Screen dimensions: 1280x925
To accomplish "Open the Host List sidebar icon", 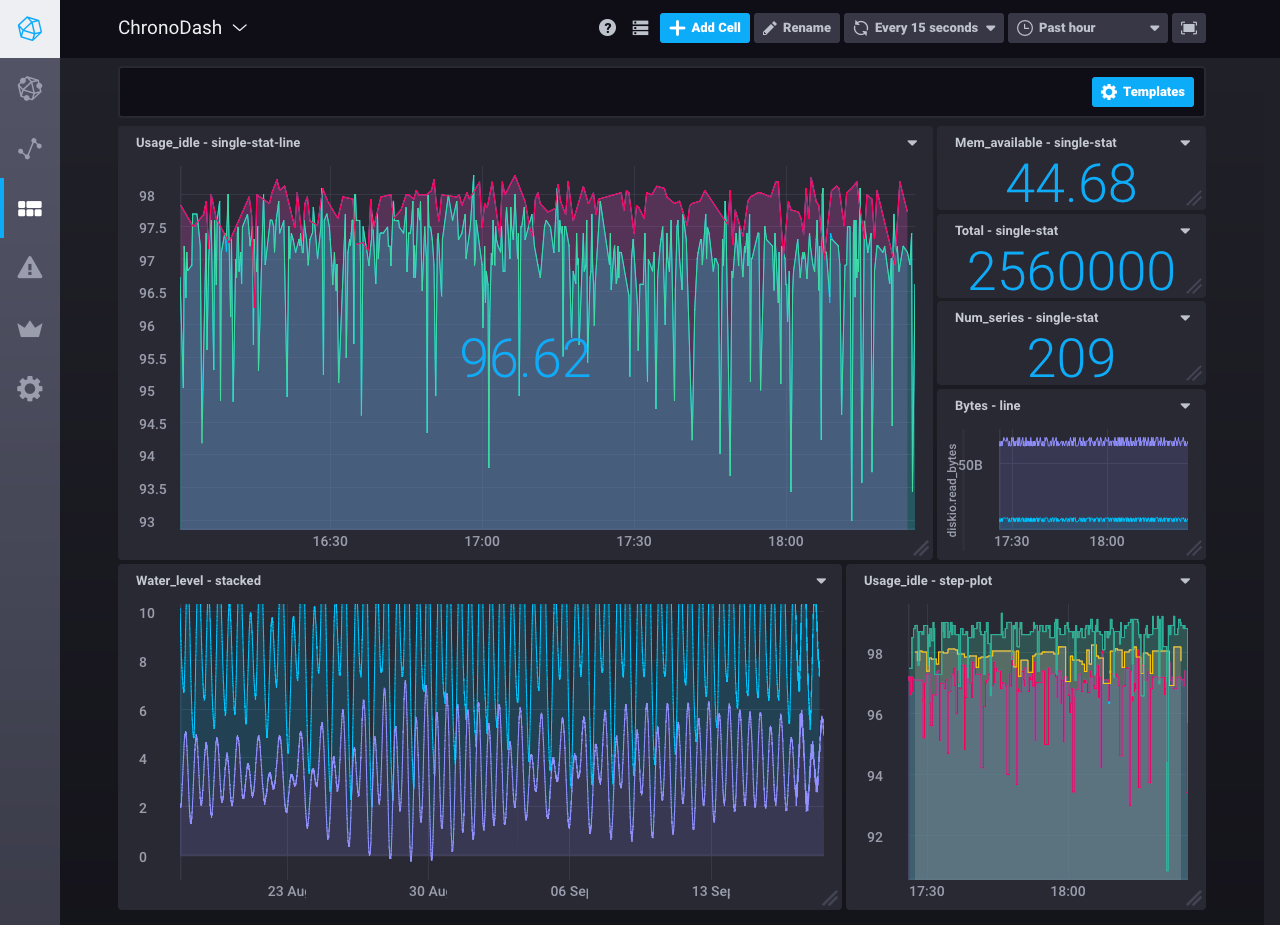I will 29,88.
